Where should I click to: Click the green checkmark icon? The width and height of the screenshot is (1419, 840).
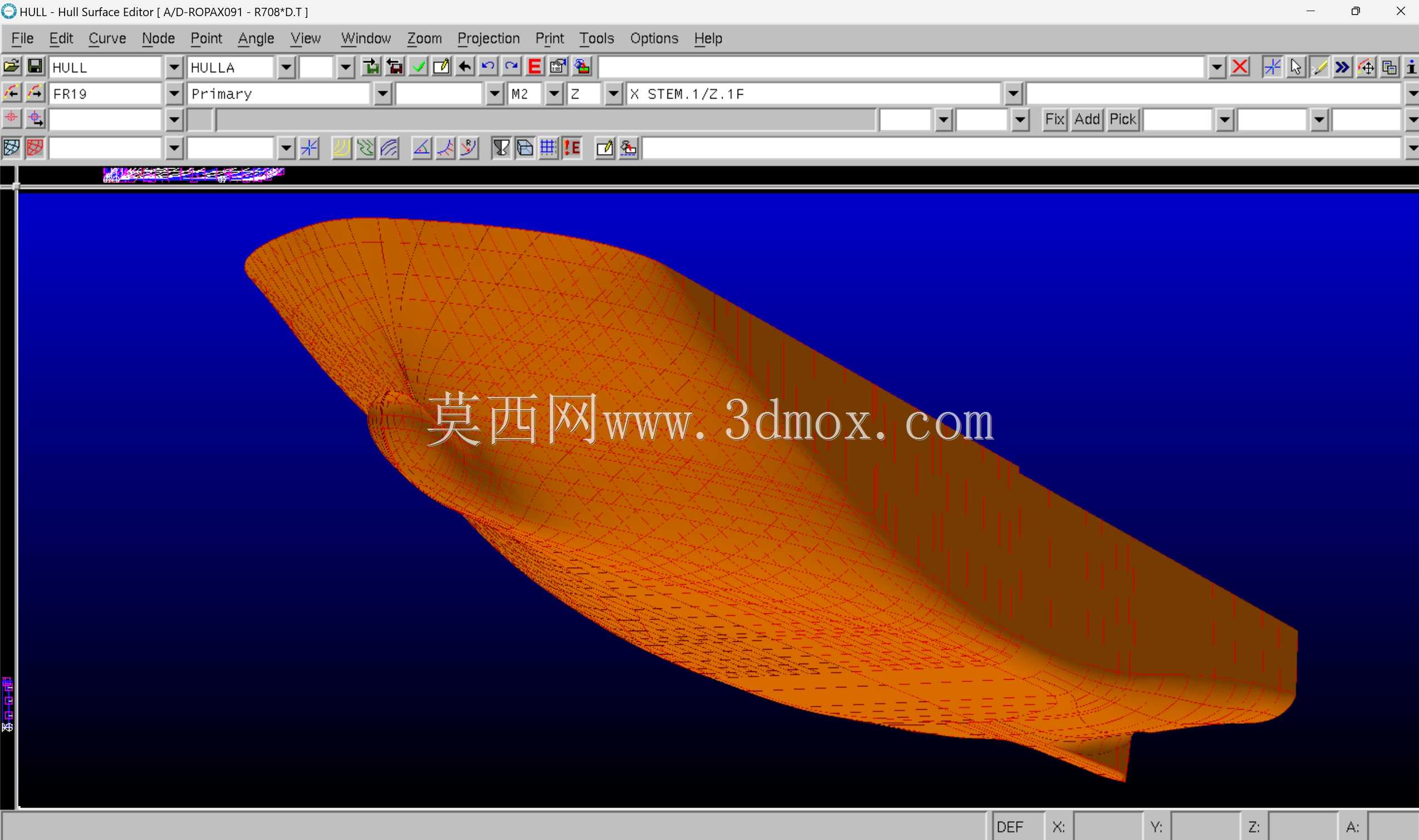[418, 67]
